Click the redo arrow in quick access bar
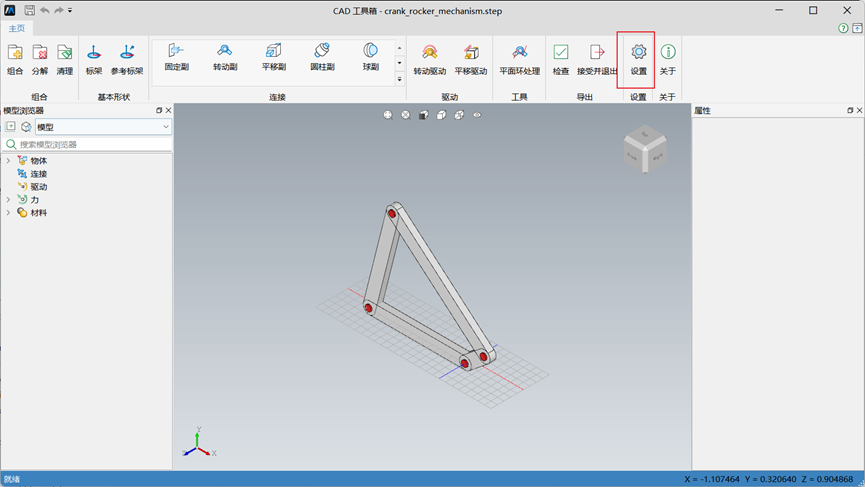This screenshot has height=487, width=865. (x=58, y=10)
